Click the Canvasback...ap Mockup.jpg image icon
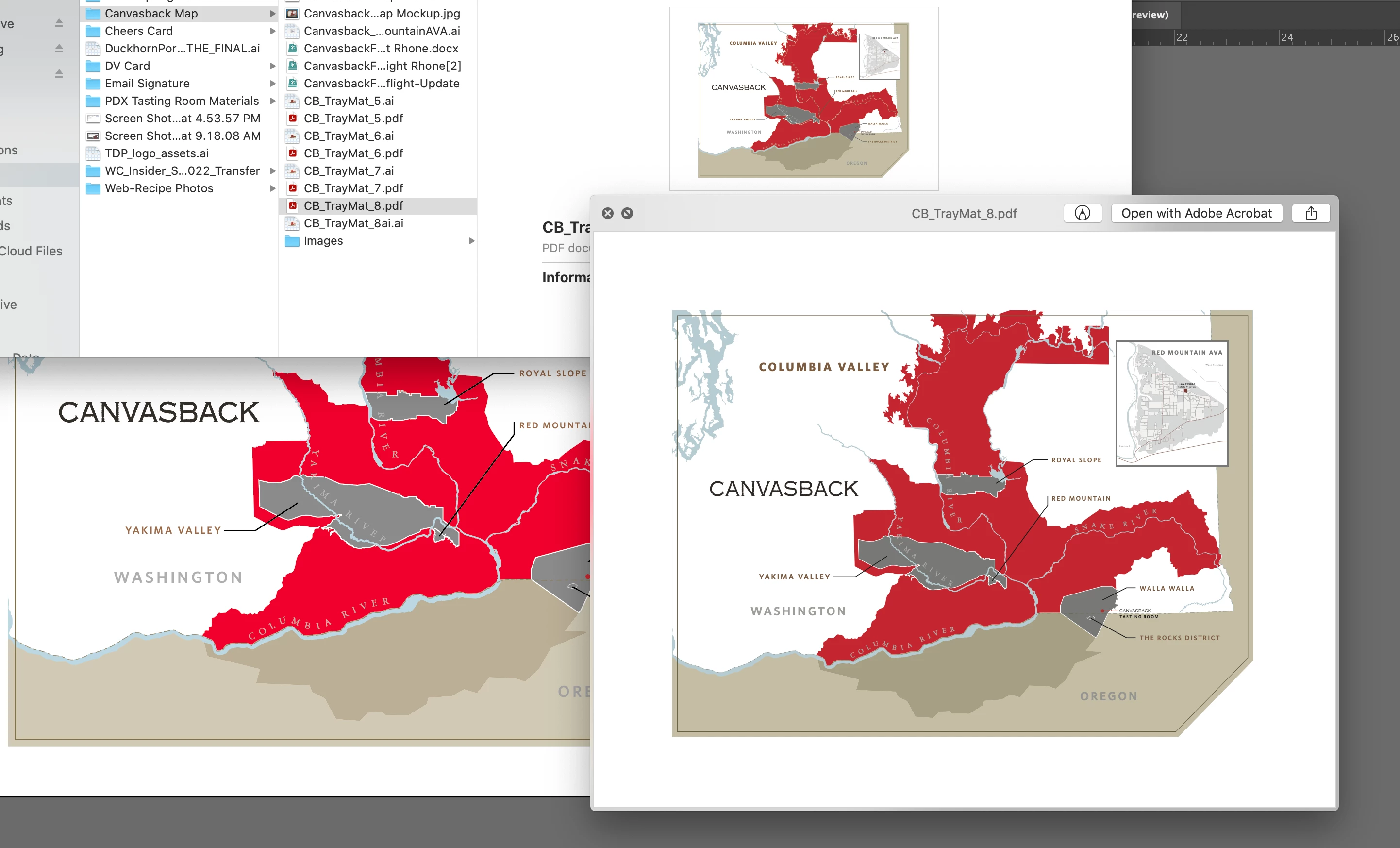 293,13
